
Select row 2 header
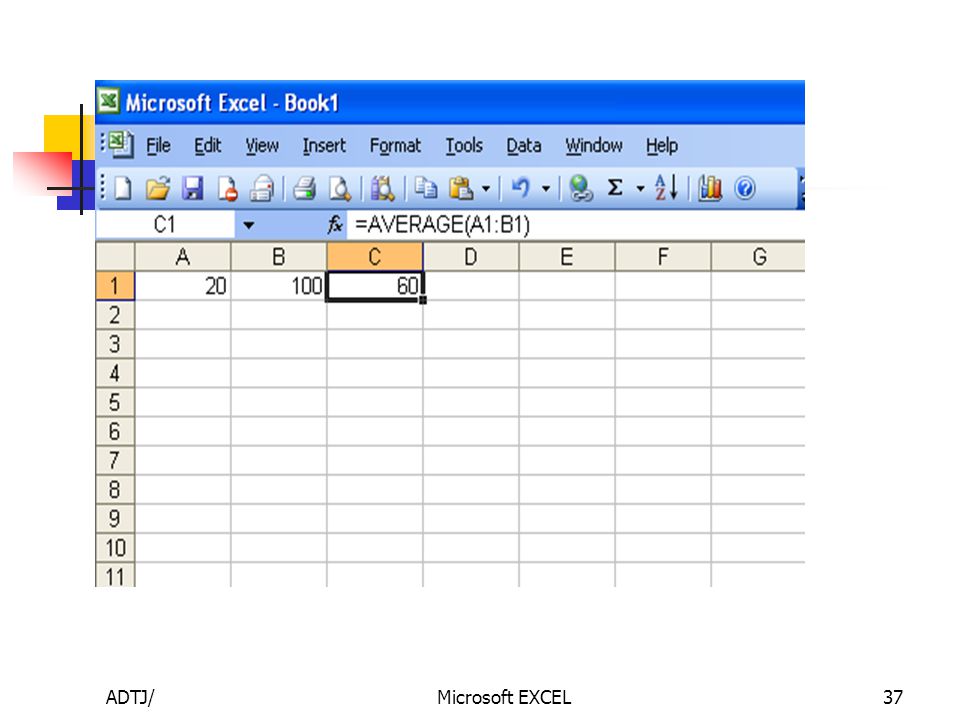[115, 315]
